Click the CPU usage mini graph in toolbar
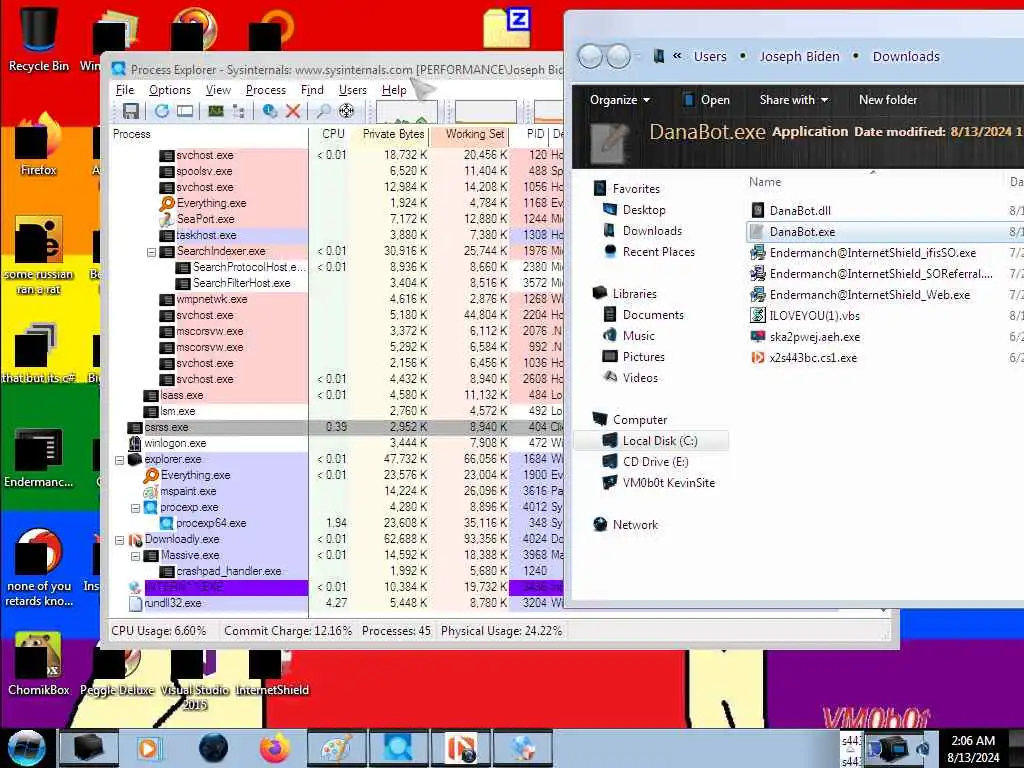 click(406, 112)
